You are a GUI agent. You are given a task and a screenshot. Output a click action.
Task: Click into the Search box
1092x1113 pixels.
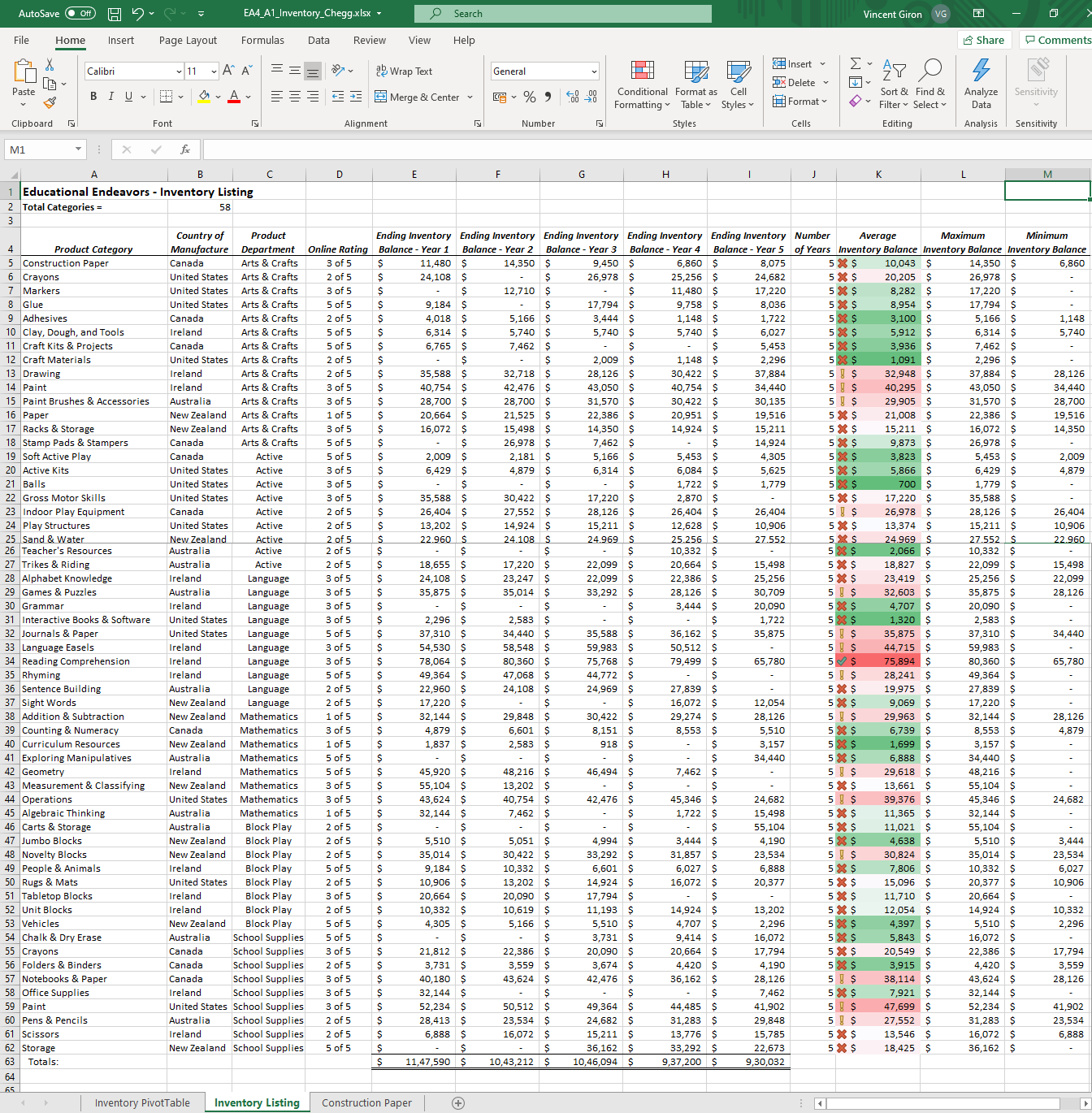click(x=563, y=14)
